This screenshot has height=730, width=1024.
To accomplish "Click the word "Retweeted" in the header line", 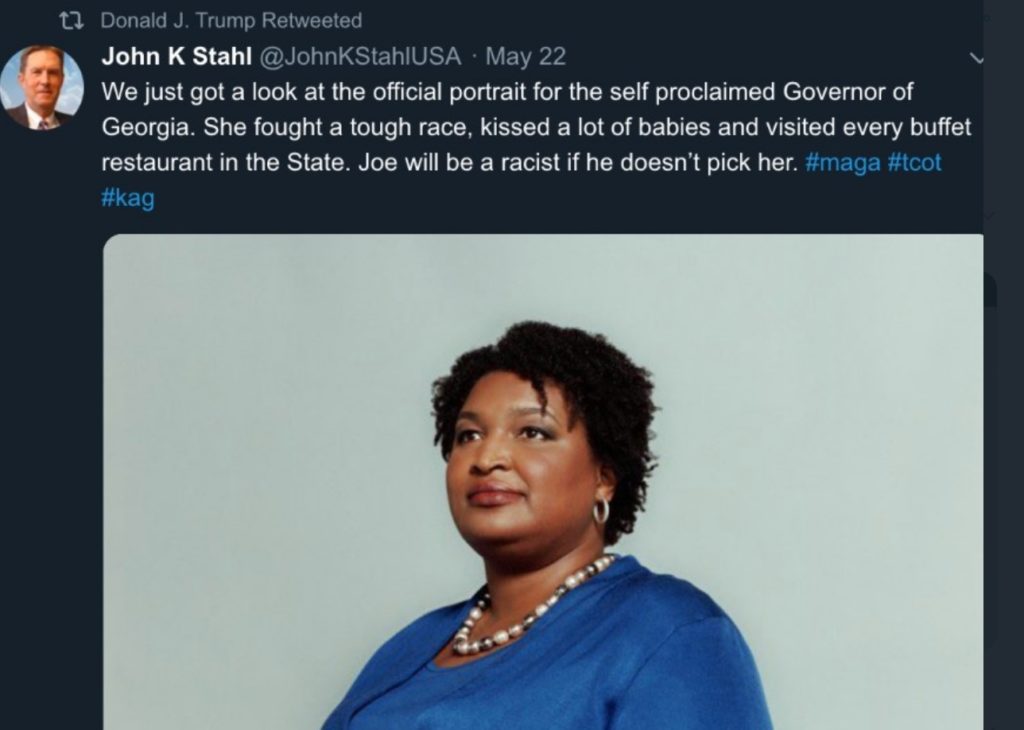I will (x=312, y=21).
